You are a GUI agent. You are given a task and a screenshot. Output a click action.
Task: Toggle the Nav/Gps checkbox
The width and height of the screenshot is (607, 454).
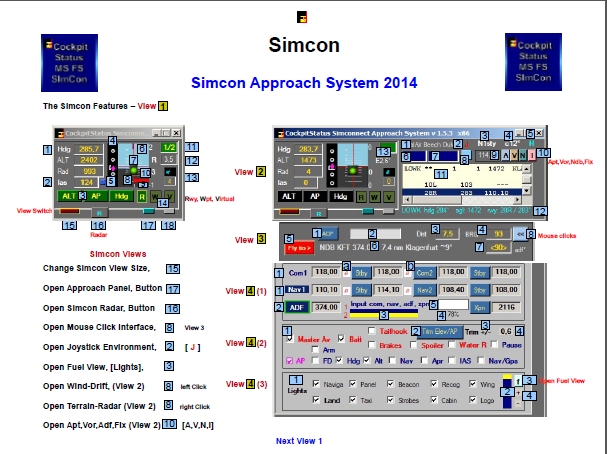pyautogui.click(x=481, y=361)
